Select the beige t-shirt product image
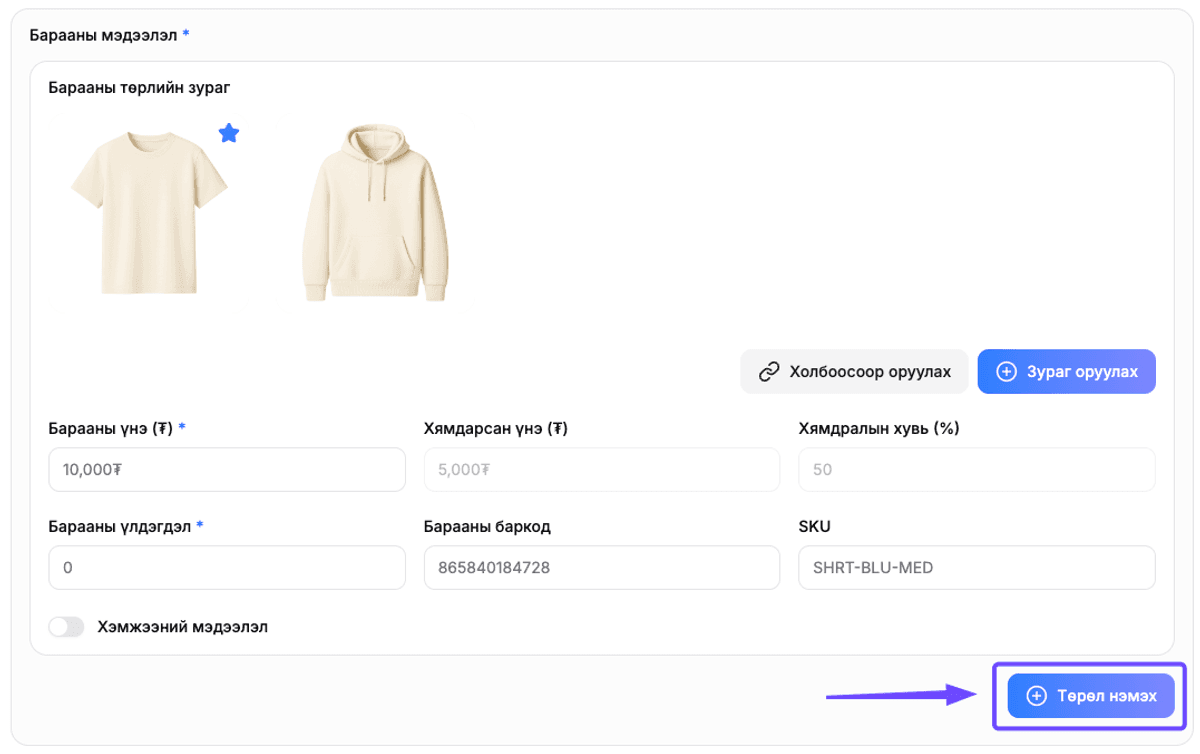The width and height of the screenshot is (1200, 754). click(x=149, y=214)
